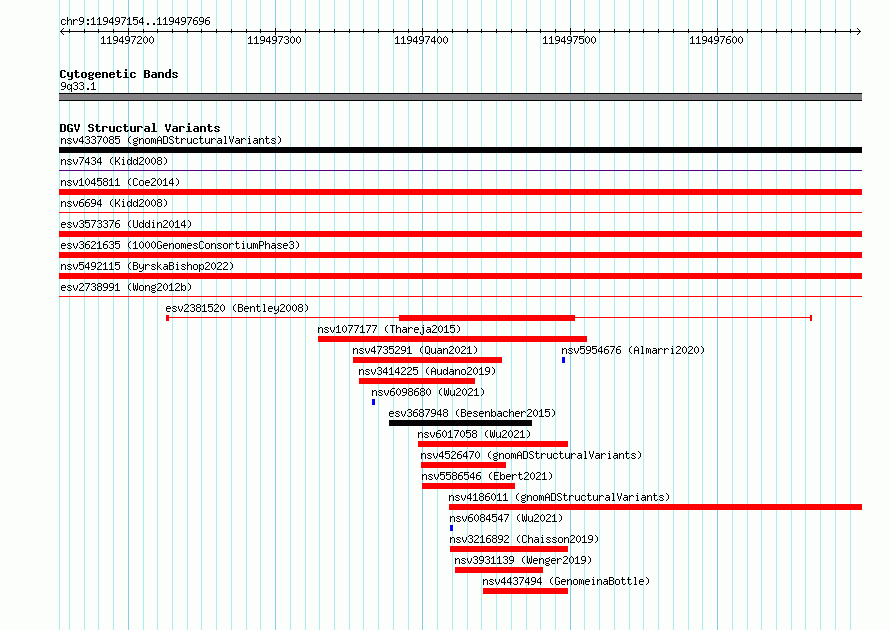The height and width of the screenshot is (630, 890).
Task: Click esv2381520 (Bentley2008) label
Action: point(237,308)
